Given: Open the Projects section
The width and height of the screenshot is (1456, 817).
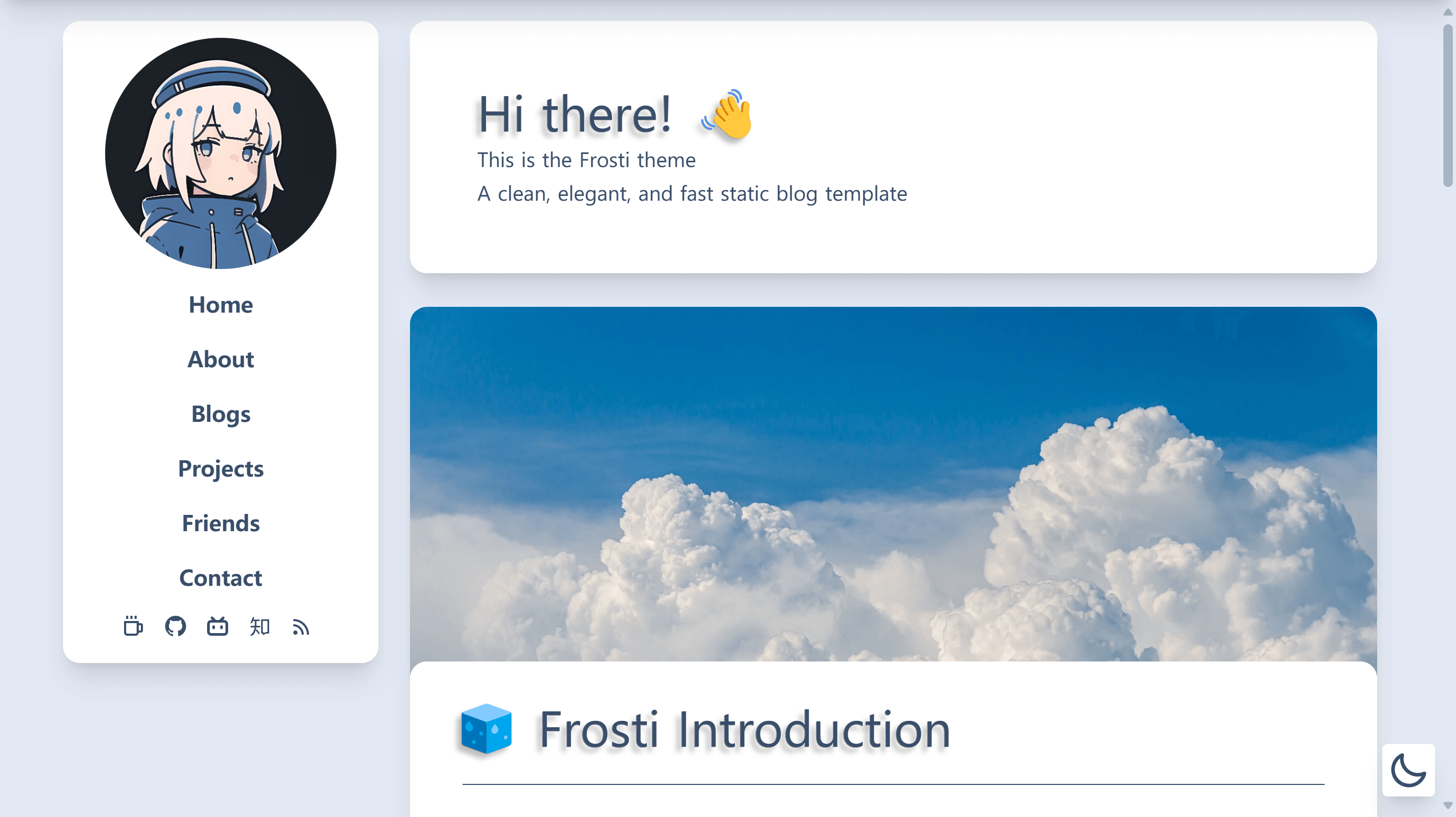Looking at the screenshot, I should click(220, 468).
